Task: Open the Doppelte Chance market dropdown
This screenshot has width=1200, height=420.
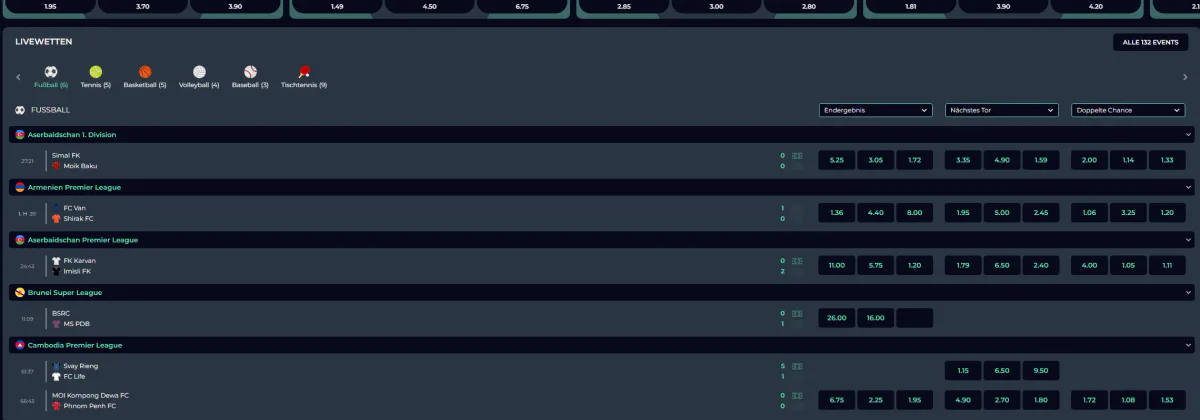Action: coord(1128,110)
